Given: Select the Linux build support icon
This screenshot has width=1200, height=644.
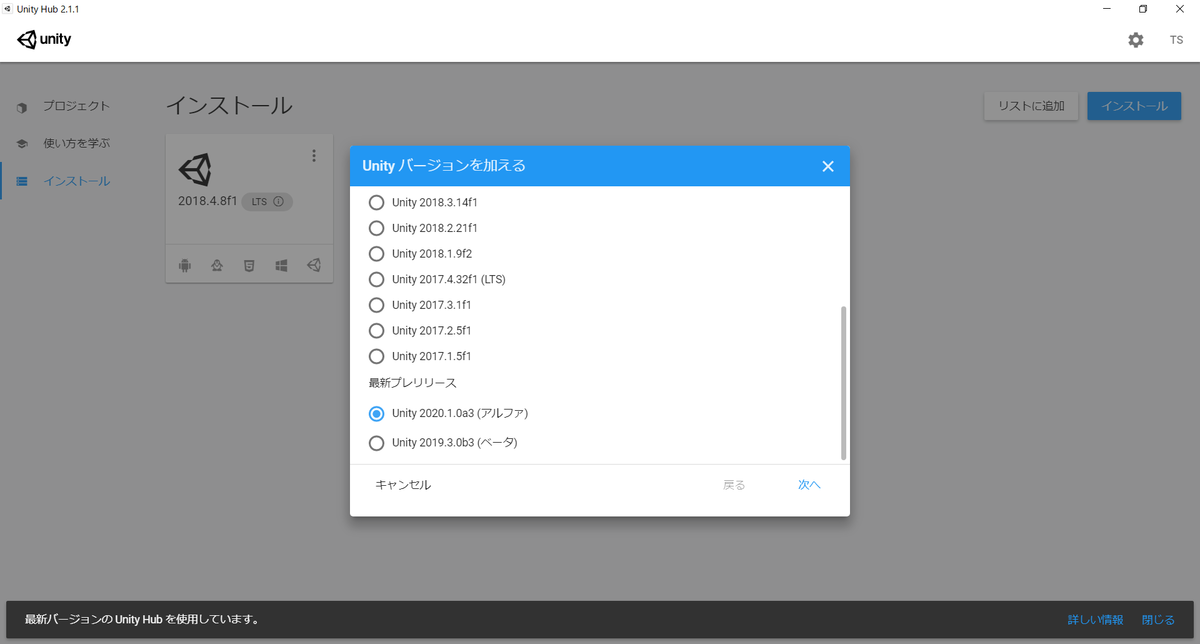Looking at the screenshot, I should click(x=217, y=265).
